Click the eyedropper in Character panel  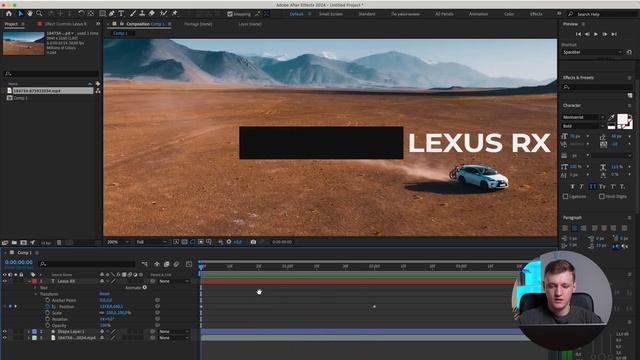(611, 118)
